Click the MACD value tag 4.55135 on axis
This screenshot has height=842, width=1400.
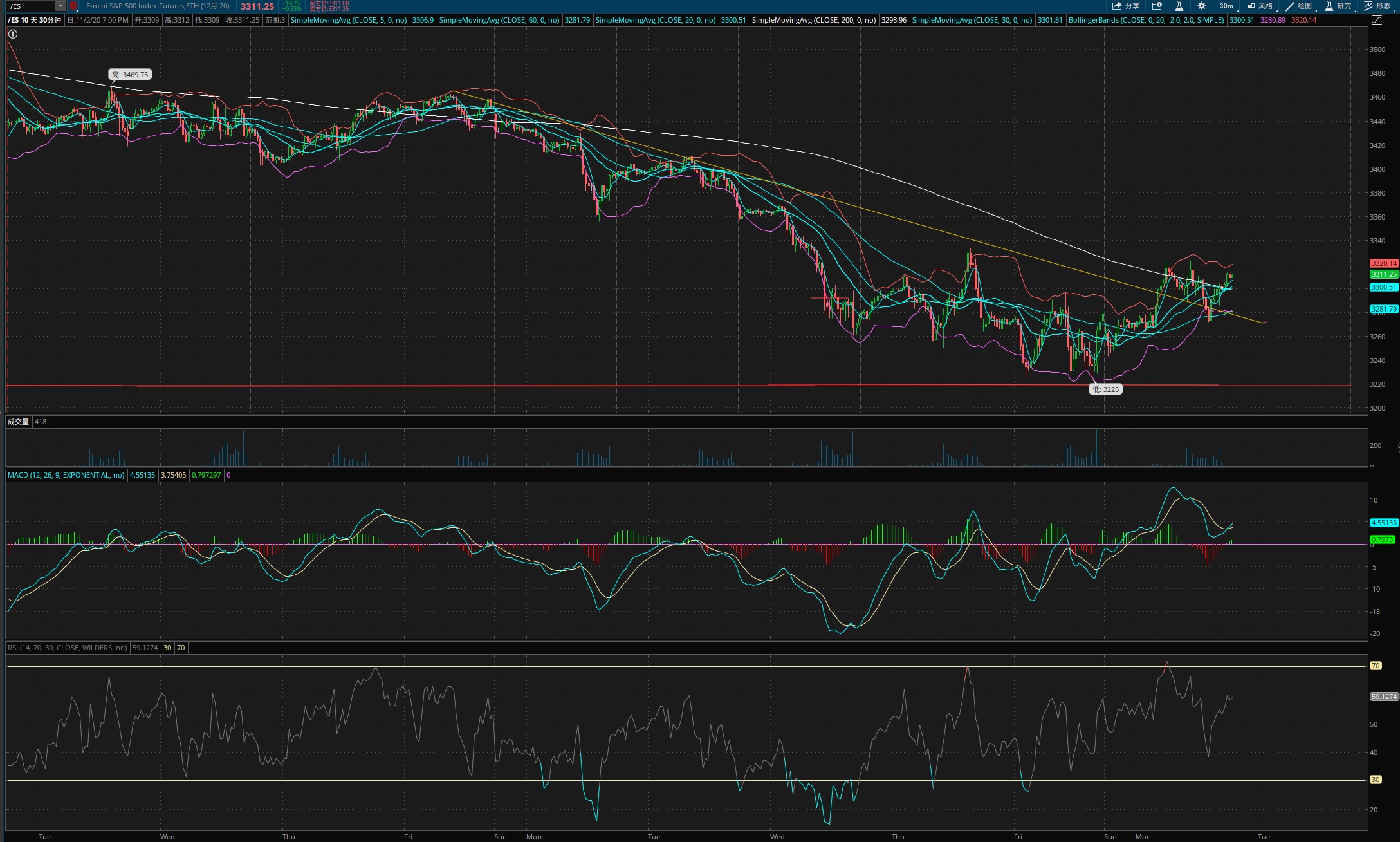click(1384, 523)
